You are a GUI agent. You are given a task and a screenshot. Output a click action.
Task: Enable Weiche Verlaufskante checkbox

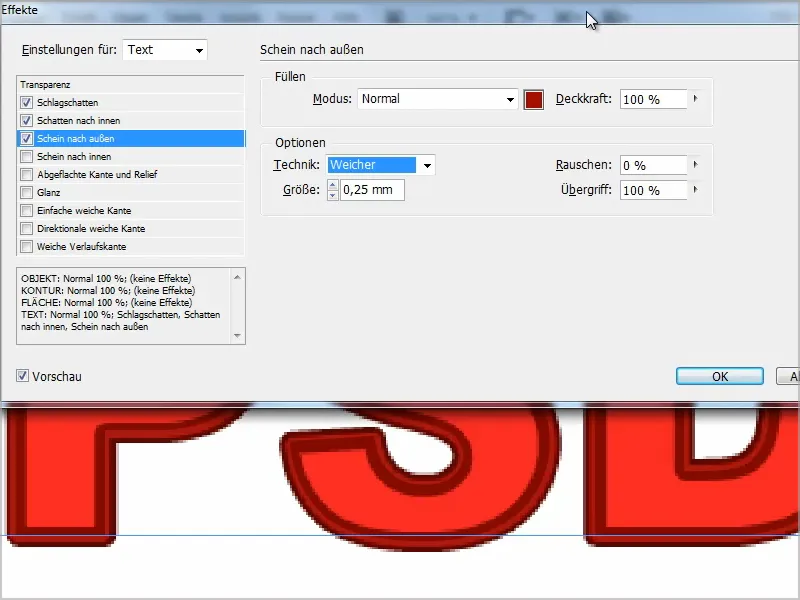pyautogui.click(x=27, y=246)
